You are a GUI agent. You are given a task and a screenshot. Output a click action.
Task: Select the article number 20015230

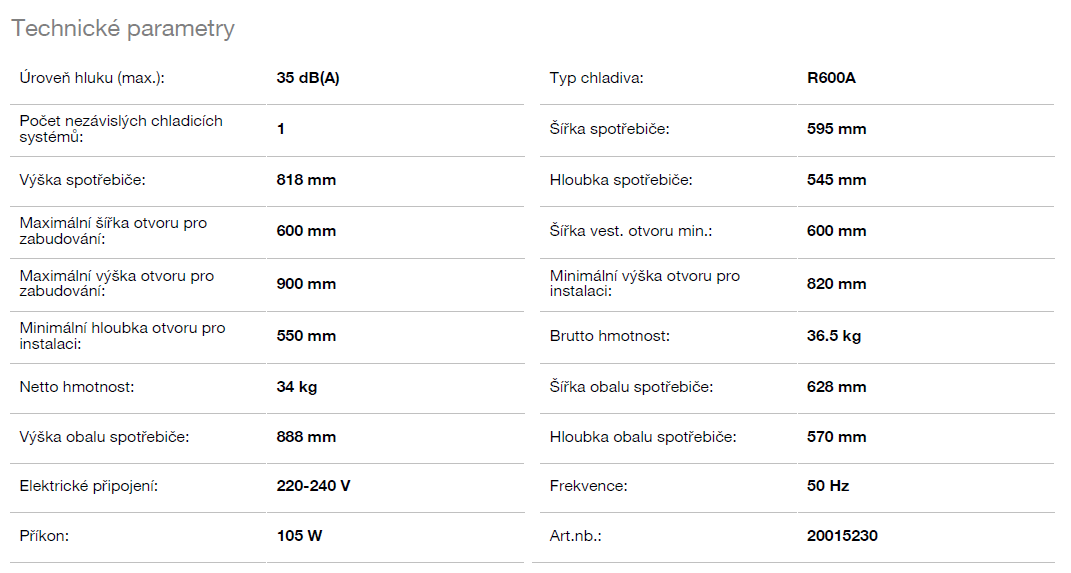842,536
